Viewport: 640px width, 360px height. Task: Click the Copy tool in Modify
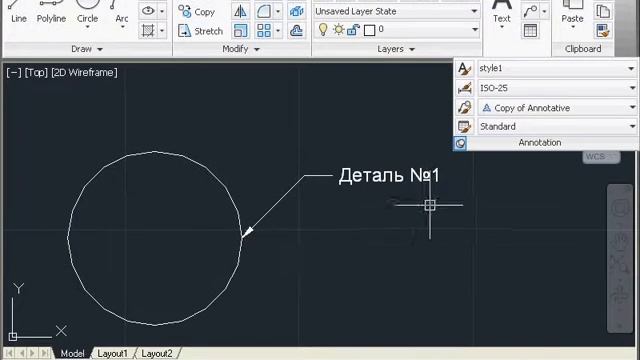coord(197,12)
